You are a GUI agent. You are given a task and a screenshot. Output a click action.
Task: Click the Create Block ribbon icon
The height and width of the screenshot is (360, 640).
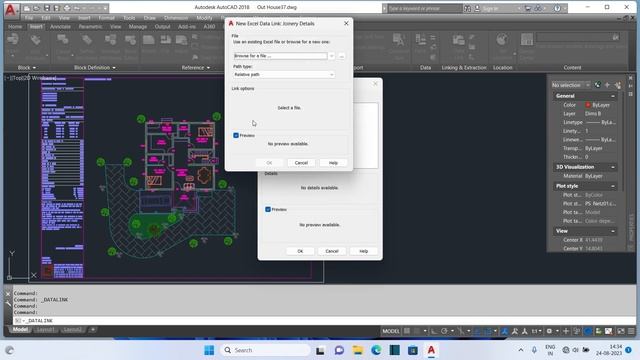click(x=62, y=40)
